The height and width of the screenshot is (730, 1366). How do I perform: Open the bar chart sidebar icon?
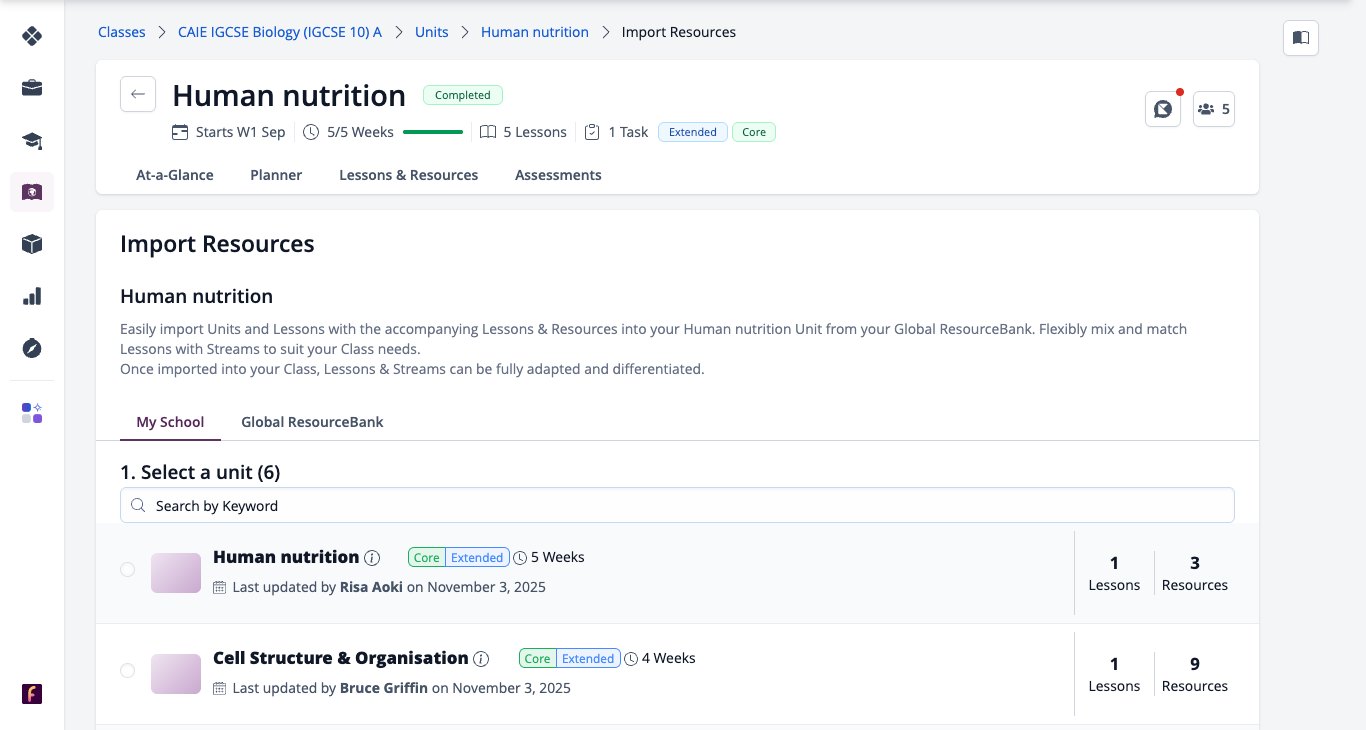[32, 296]
